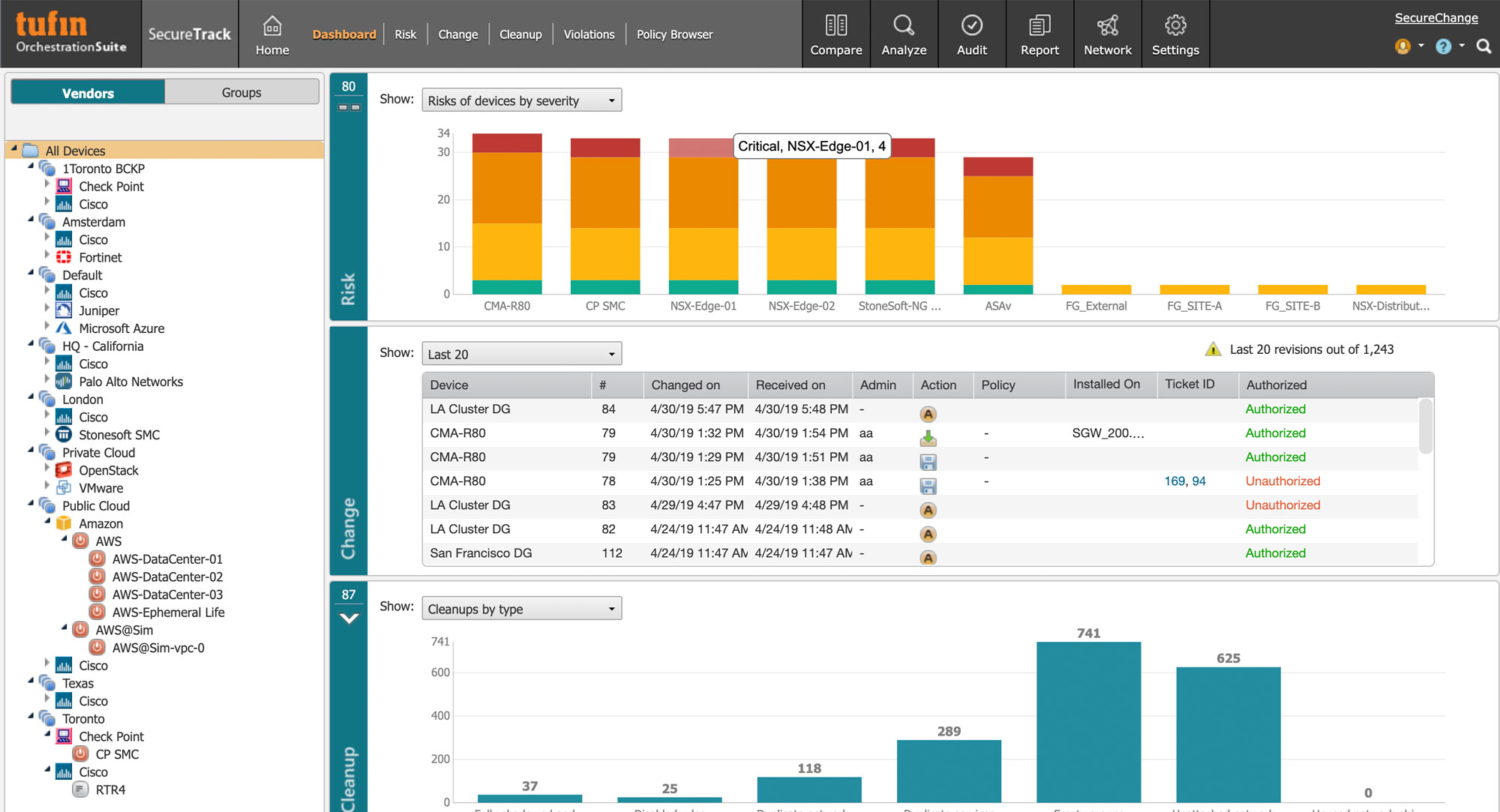Click the install policy action icon for revision 79
This screenshot has width=1500, height=812.
click(x=928, y=437)
